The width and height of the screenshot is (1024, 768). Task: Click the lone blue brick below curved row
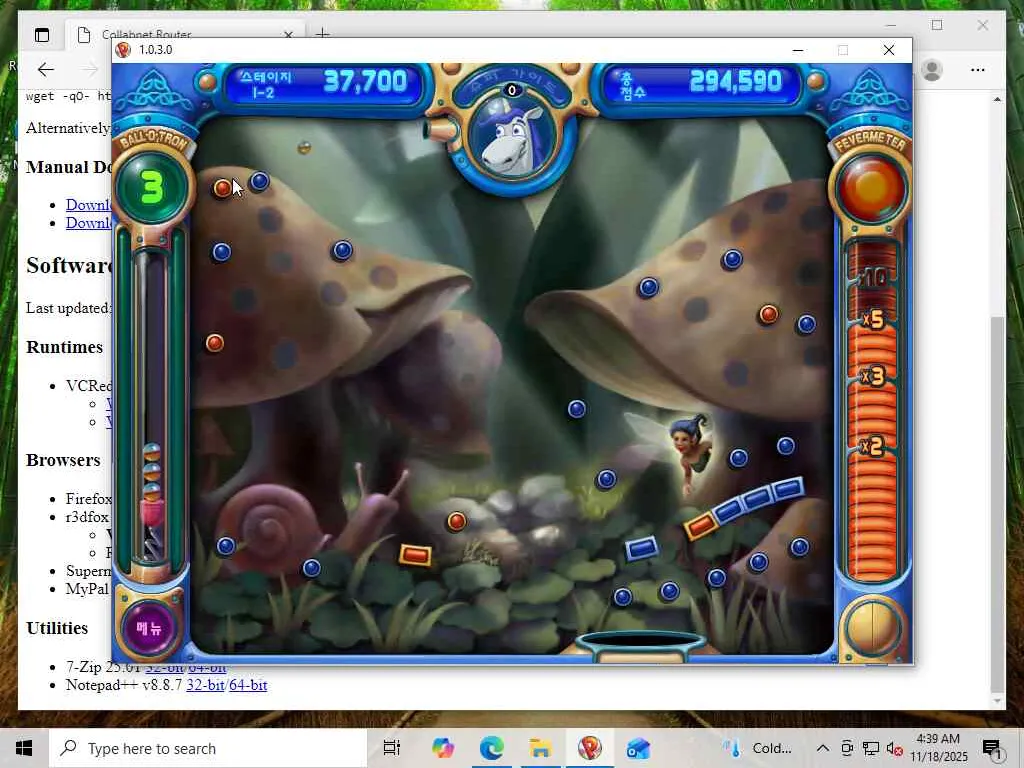point(641,548)
